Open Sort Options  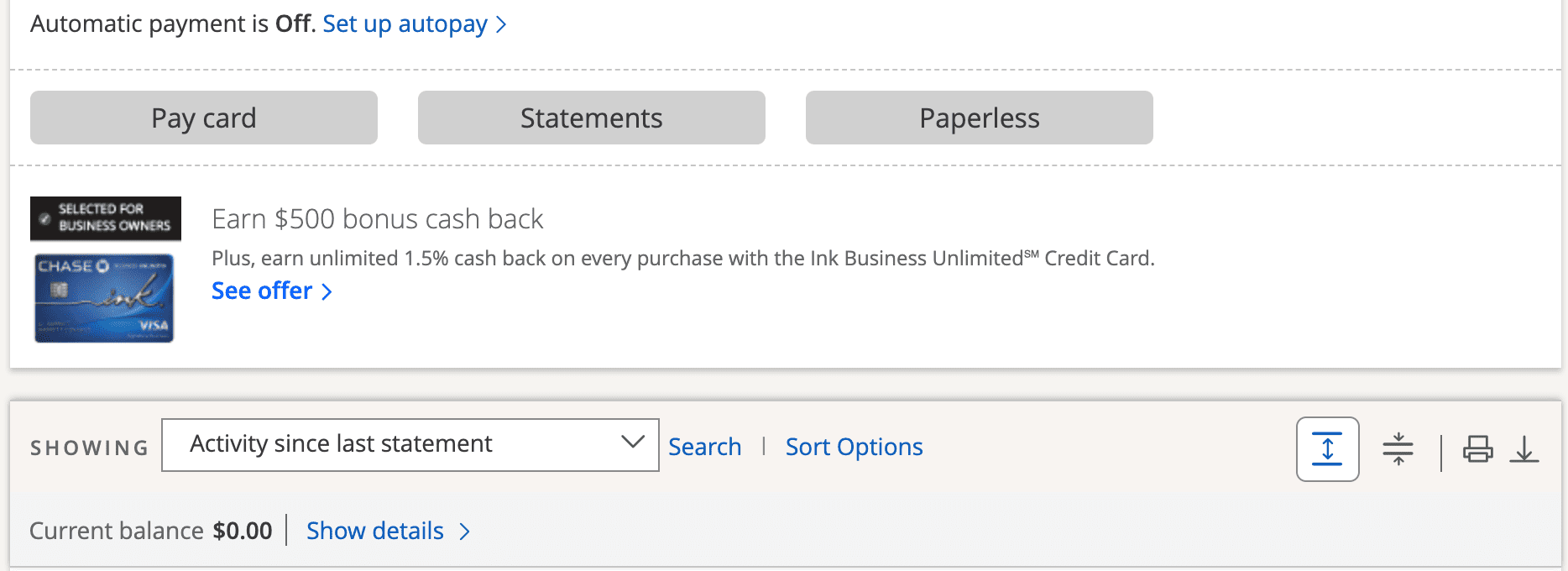click(x=854, y=447)
